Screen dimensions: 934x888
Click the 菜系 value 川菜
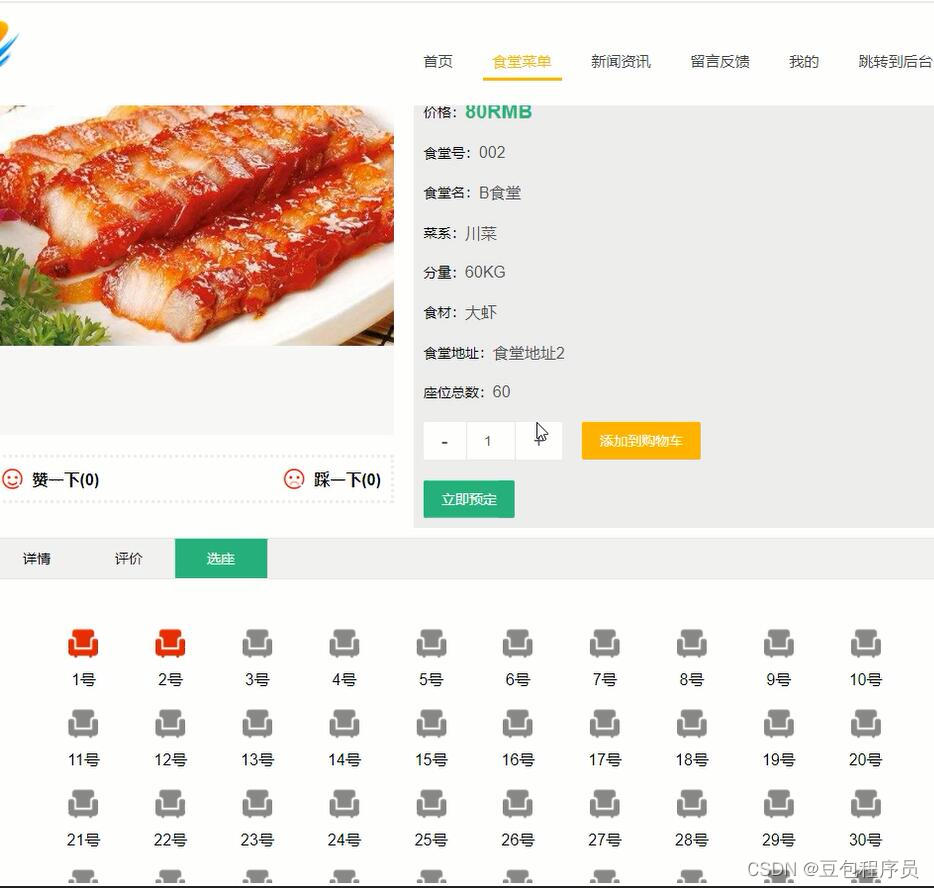(481, 233)
